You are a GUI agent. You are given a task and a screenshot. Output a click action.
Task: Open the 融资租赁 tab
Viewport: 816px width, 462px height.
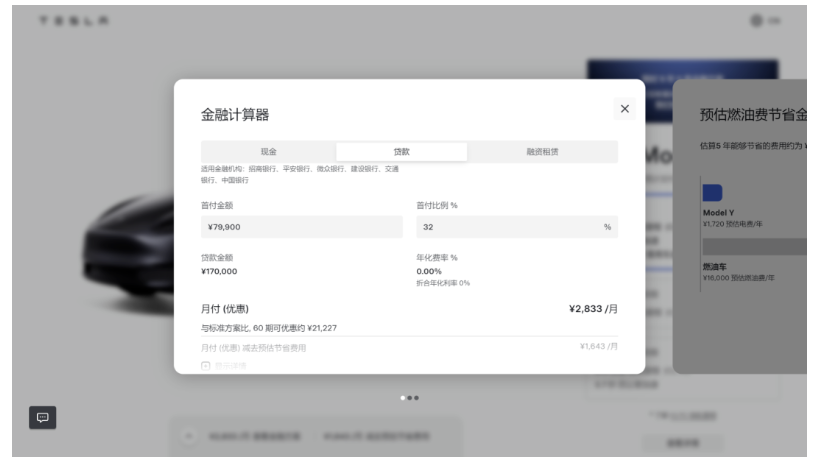[x=542, y=152]
